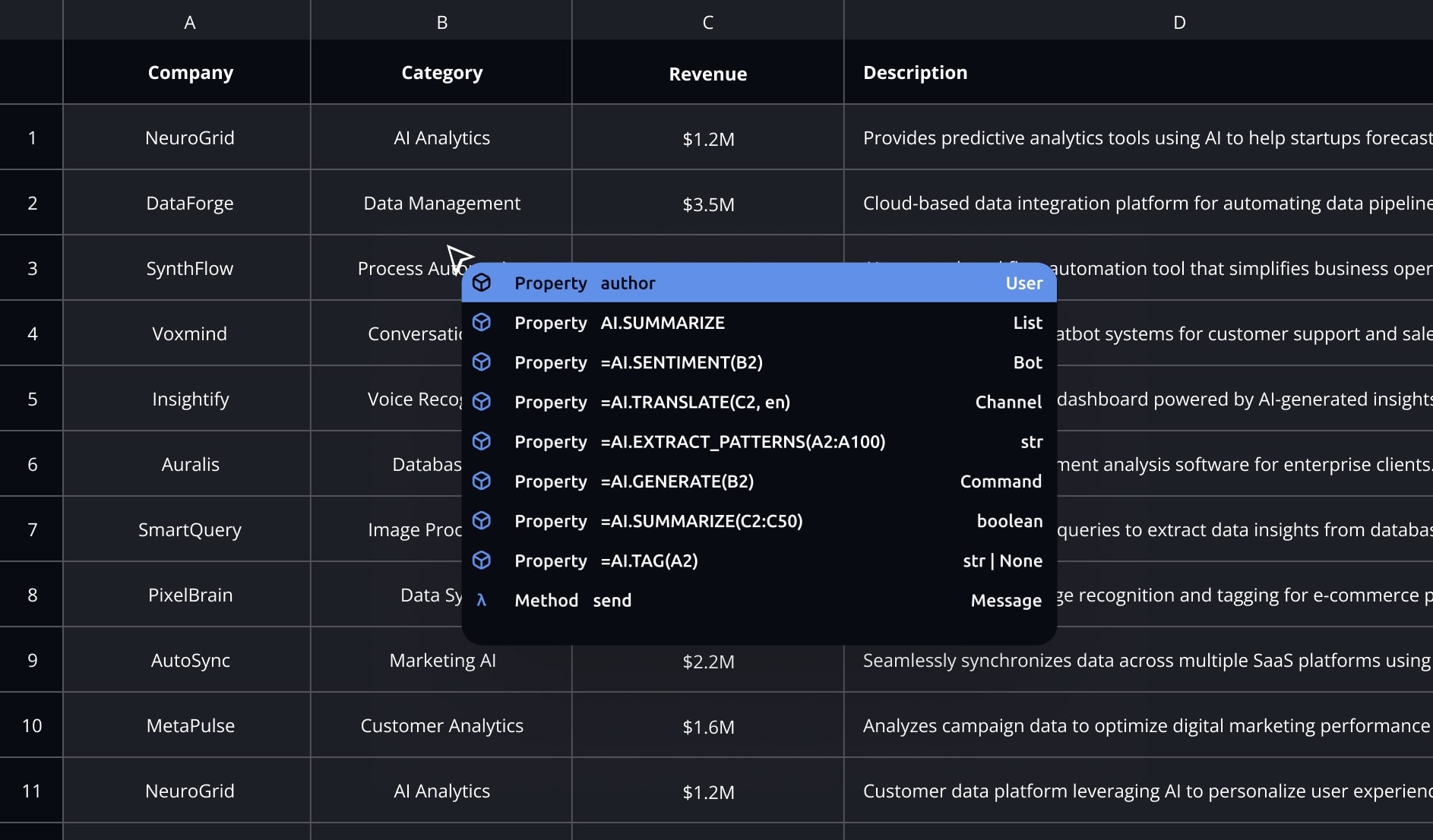This screenshot has width=1433, height=840.
Task: Click the cube icon beside AI.SUMMARIZE List entry
Action: [482, 322]
